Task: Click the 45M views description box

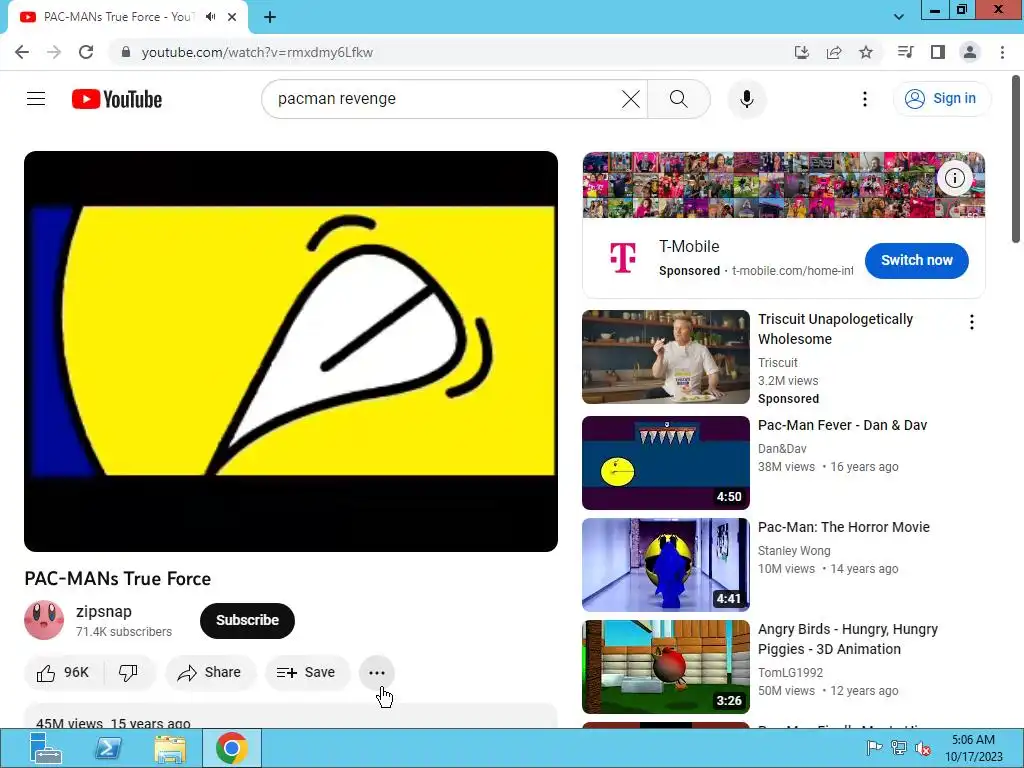Action: [291, 716]
